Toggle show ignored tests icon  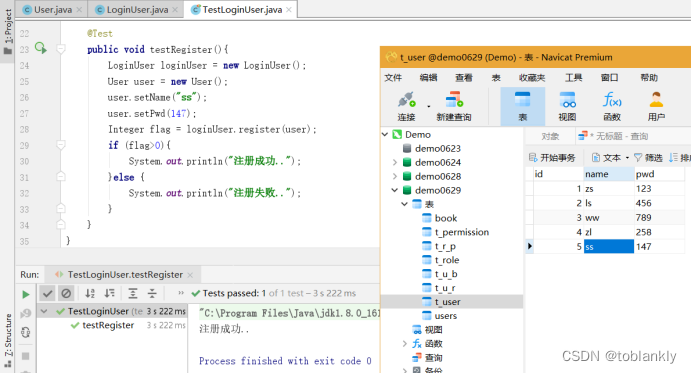[66, 293]
